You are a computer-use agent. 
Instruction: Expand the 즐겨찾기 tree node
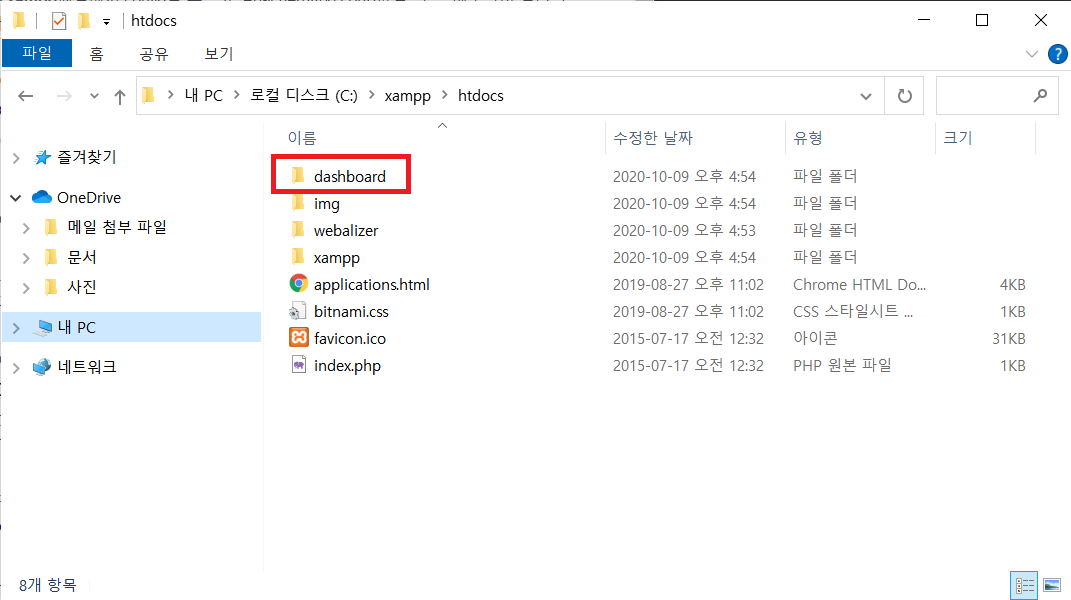pos(16,159)
